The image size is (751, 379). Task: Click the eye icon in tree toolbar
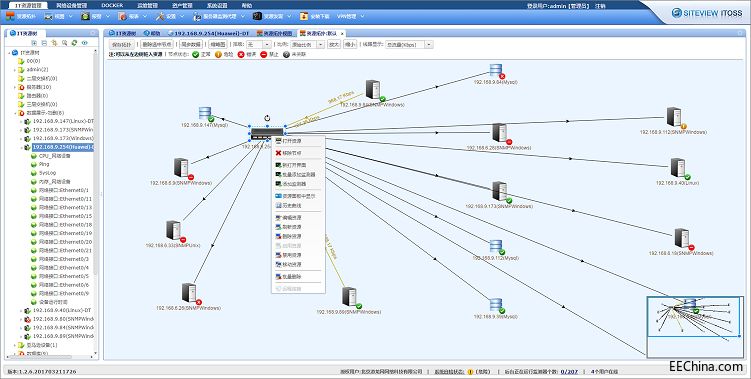(84, 43)
